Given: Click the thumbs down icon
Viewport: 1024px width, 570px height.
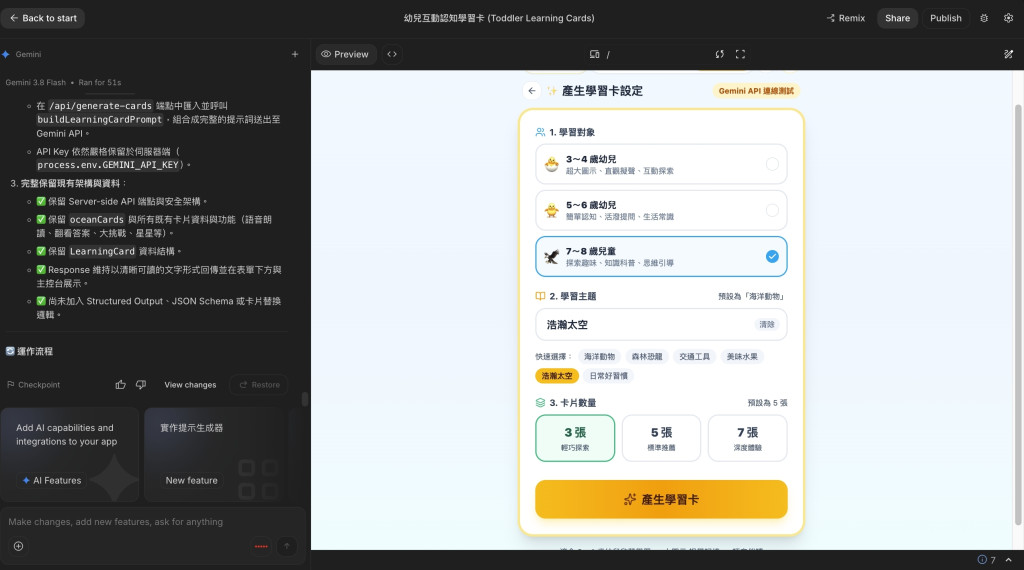Looking at the screenshot, I should click(141, 385).
